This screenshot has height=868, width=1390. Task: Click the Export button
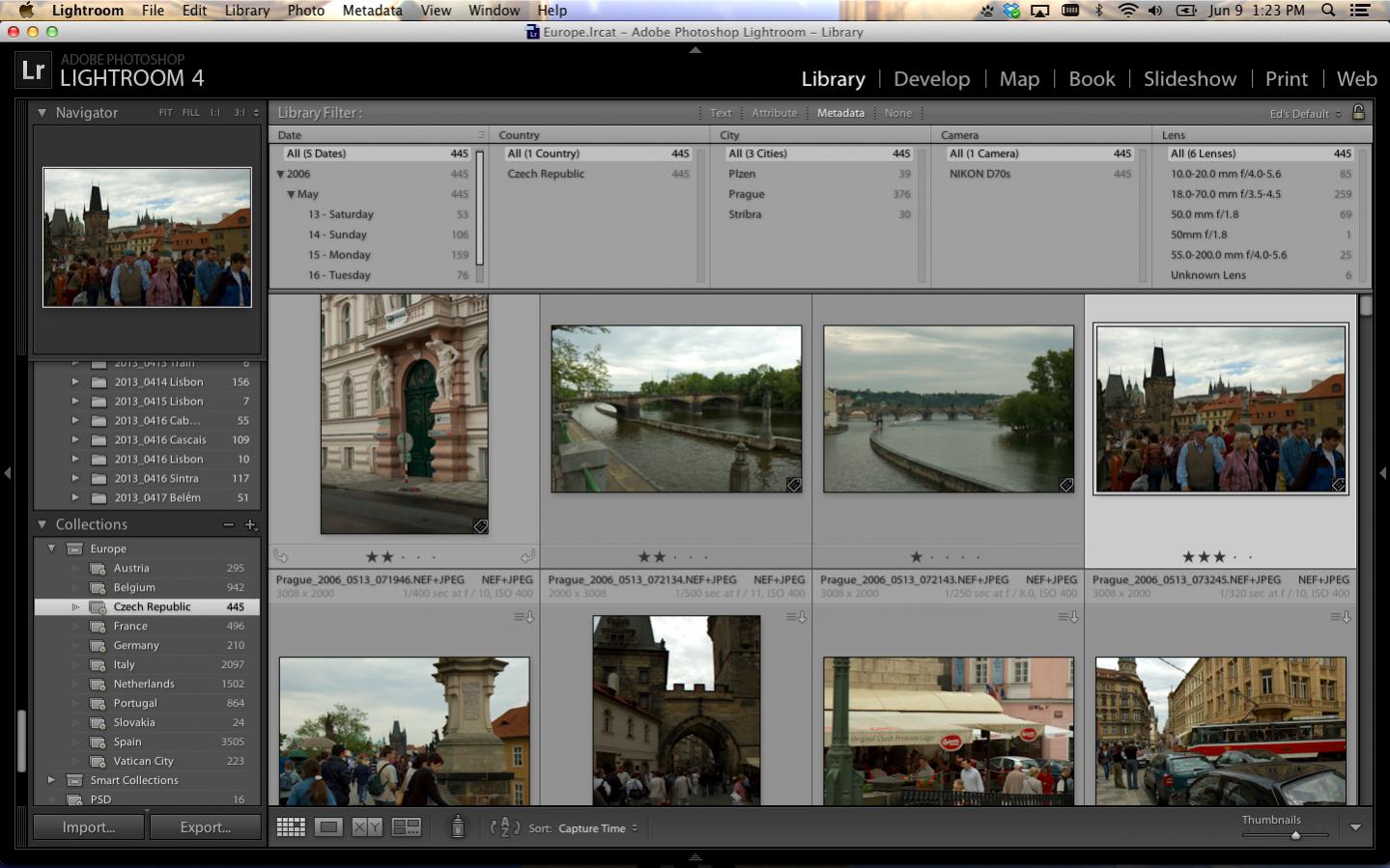click(205, 827)
